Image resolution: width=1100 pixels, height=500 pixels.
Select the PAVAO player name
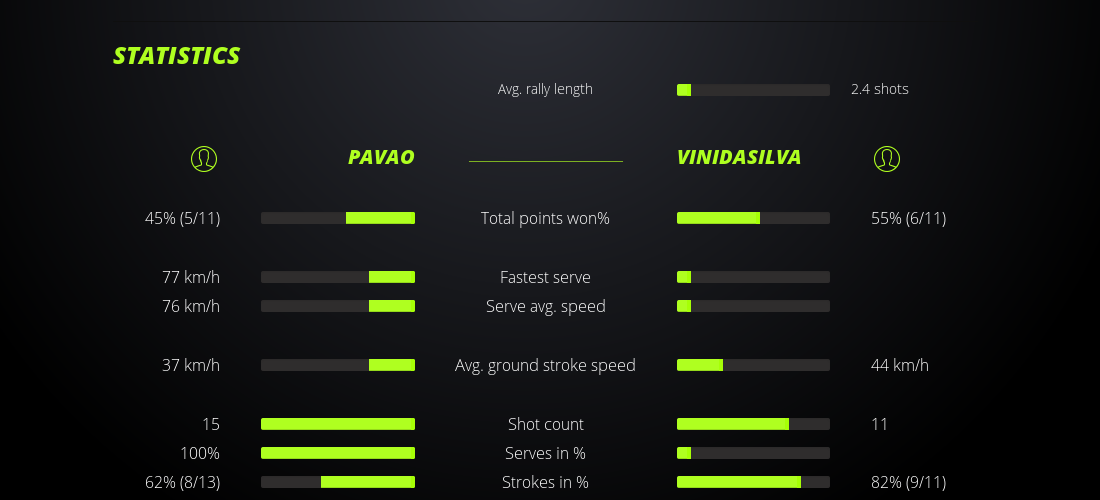click(381, 157)
